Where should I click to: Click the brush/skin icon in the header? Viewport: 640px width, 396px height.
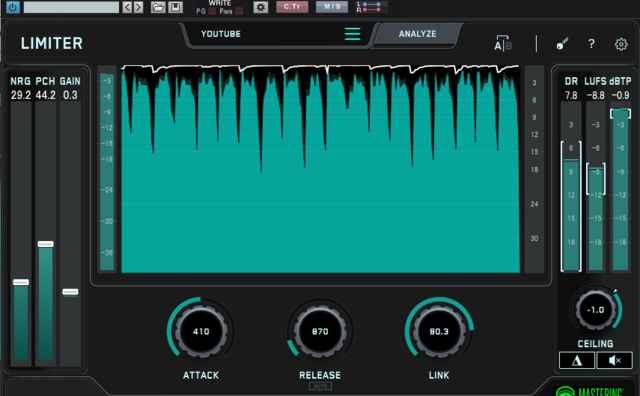click(562, 44)
